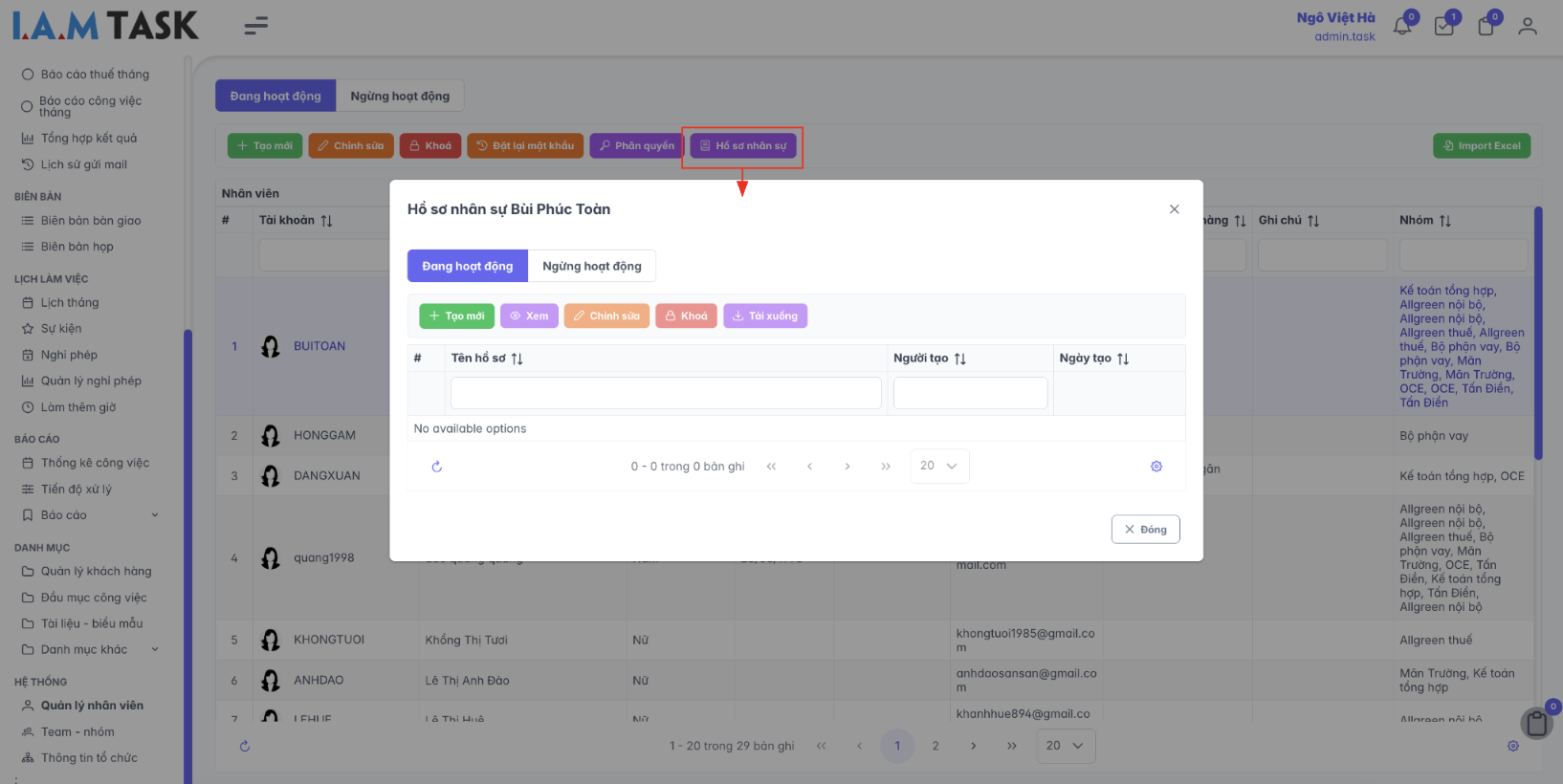The image size is (1563, 784).
Task: Select Báo cáo thuế tháng radio option
Action: pos(28,75)
